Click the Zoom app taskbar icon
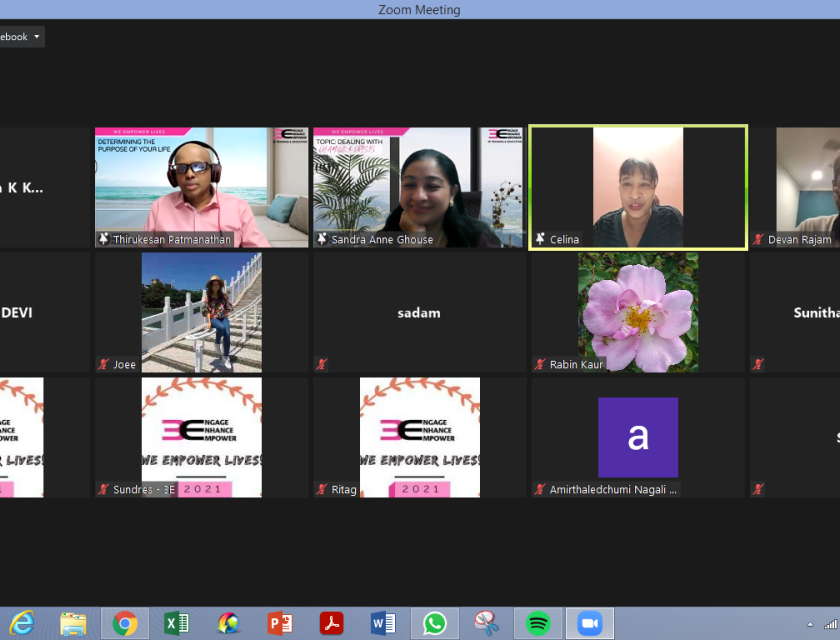Screen dimensions: 840x640 click(x=589, y=623)
